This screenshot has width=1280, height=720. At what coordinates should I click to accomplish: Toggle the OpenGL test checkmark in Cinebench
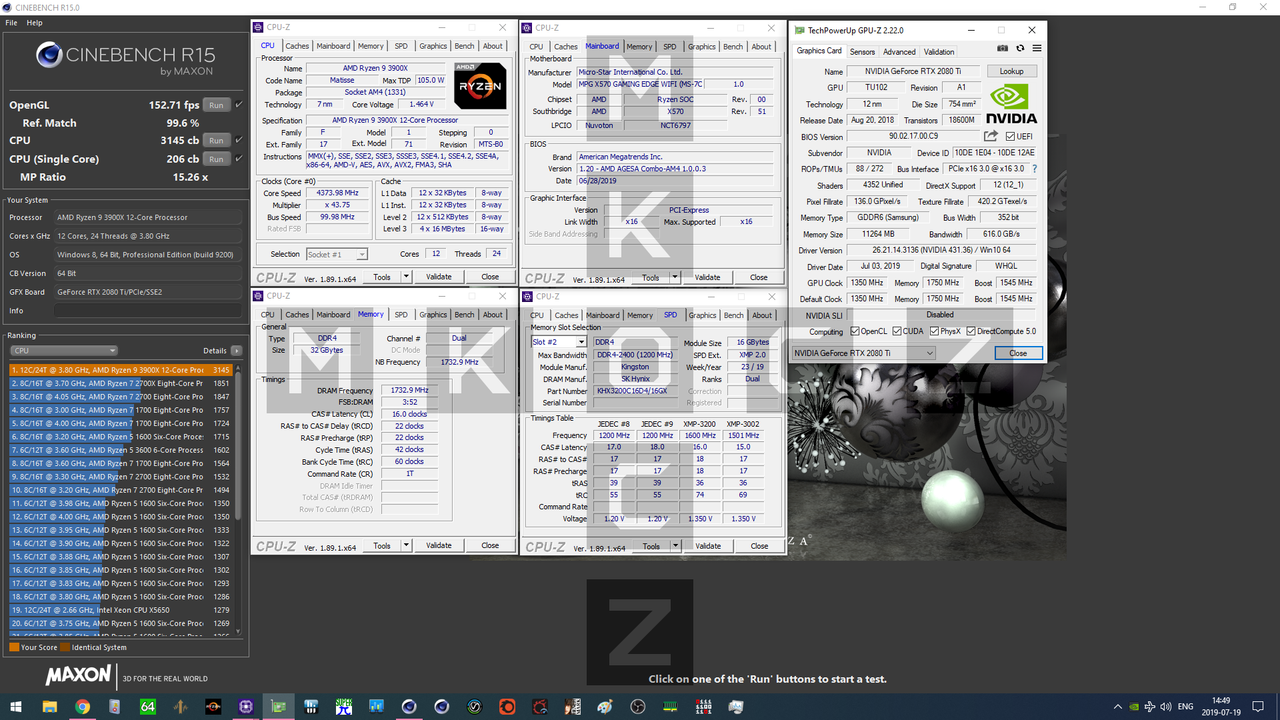pyautogui.click(x=239, y=104)
